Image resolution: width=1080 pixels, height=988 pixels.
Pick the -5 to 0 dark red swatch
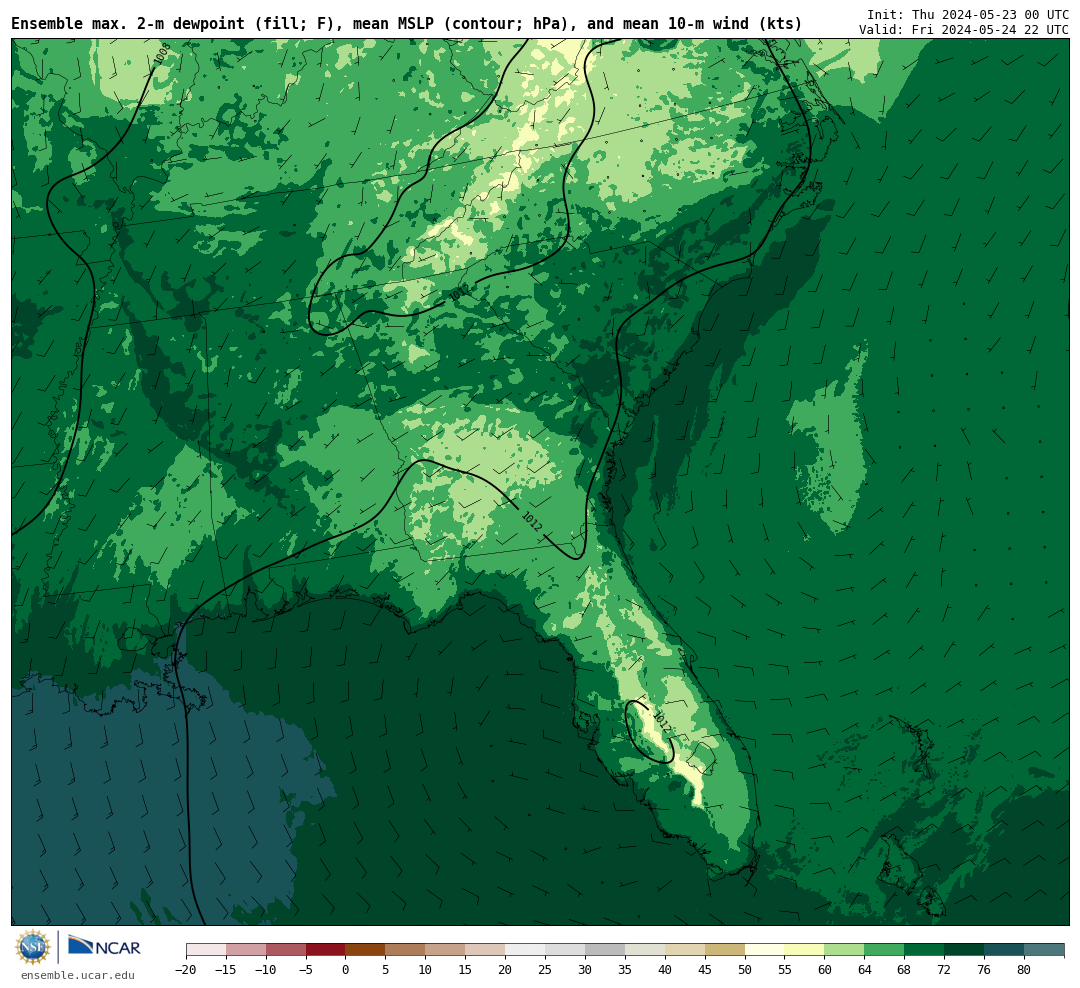(325, 950)
